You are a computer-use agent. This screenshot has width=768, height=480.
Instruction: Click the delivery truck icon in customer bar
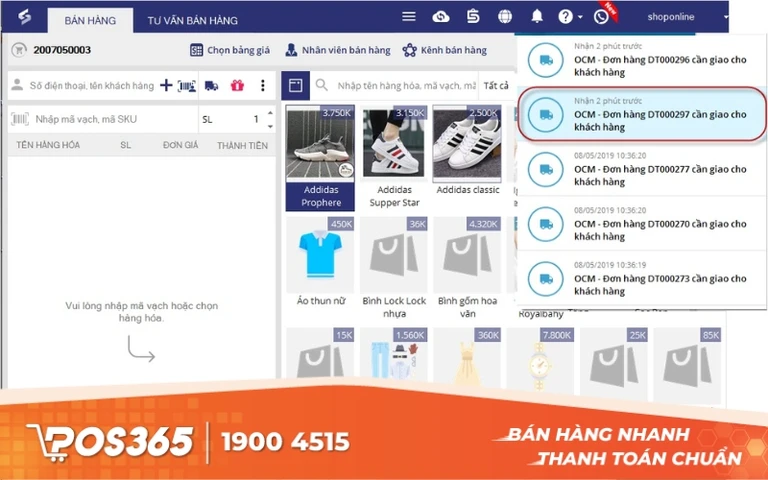211,86
